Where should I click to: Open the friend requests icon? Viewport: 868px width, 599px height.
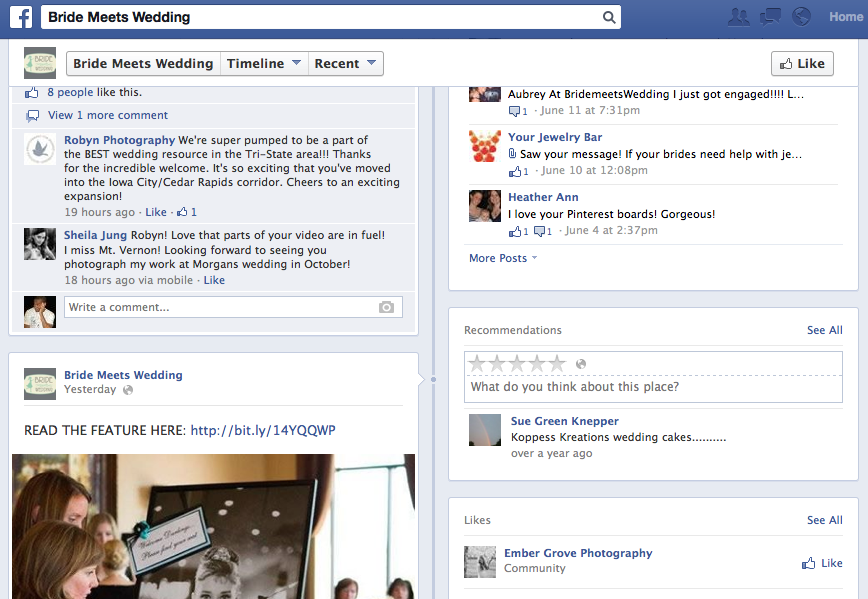(x=739, y=17)
